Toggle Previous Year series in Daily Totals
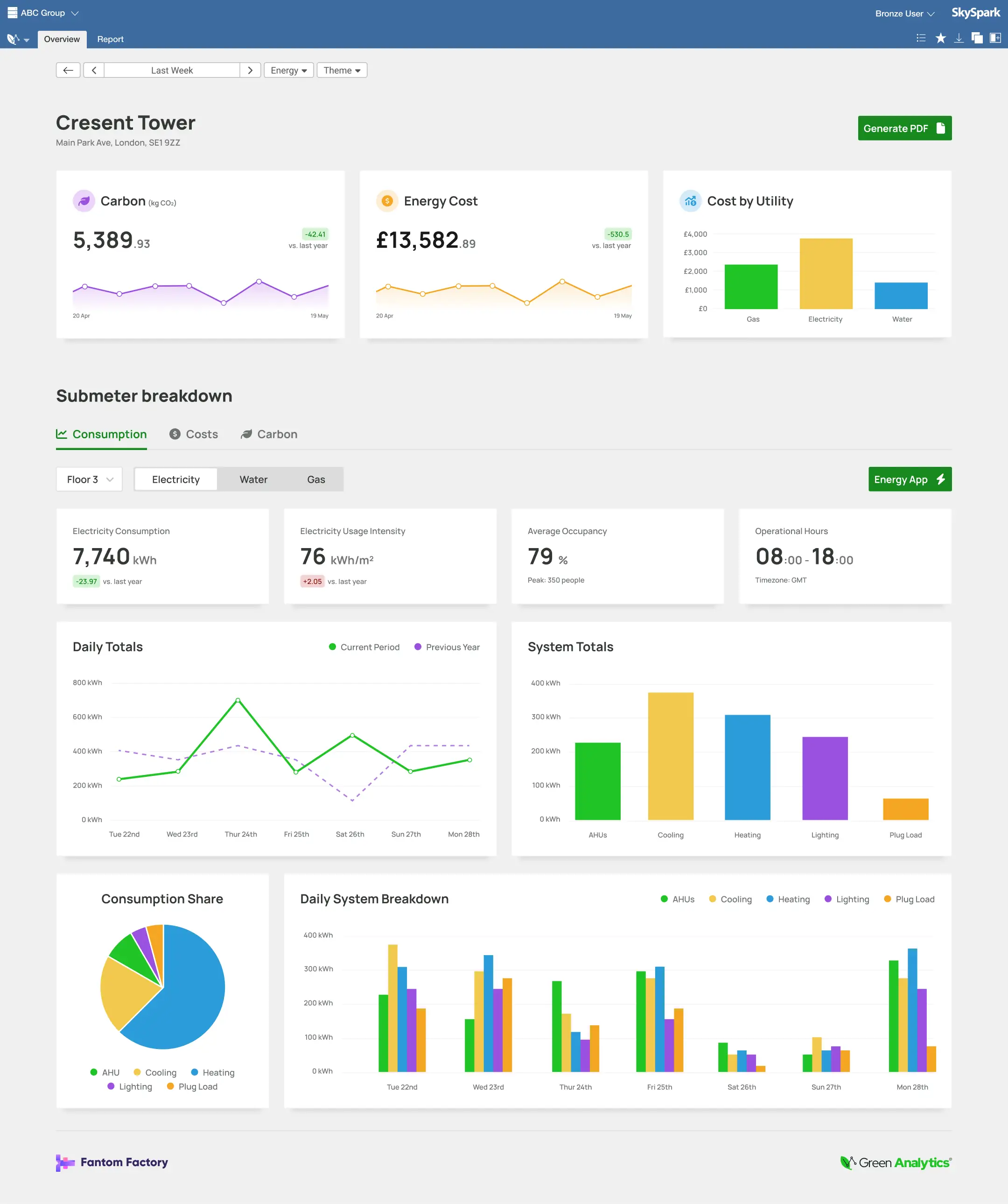Screen dimensions: 1008x1204 click(x=447, y=647)
